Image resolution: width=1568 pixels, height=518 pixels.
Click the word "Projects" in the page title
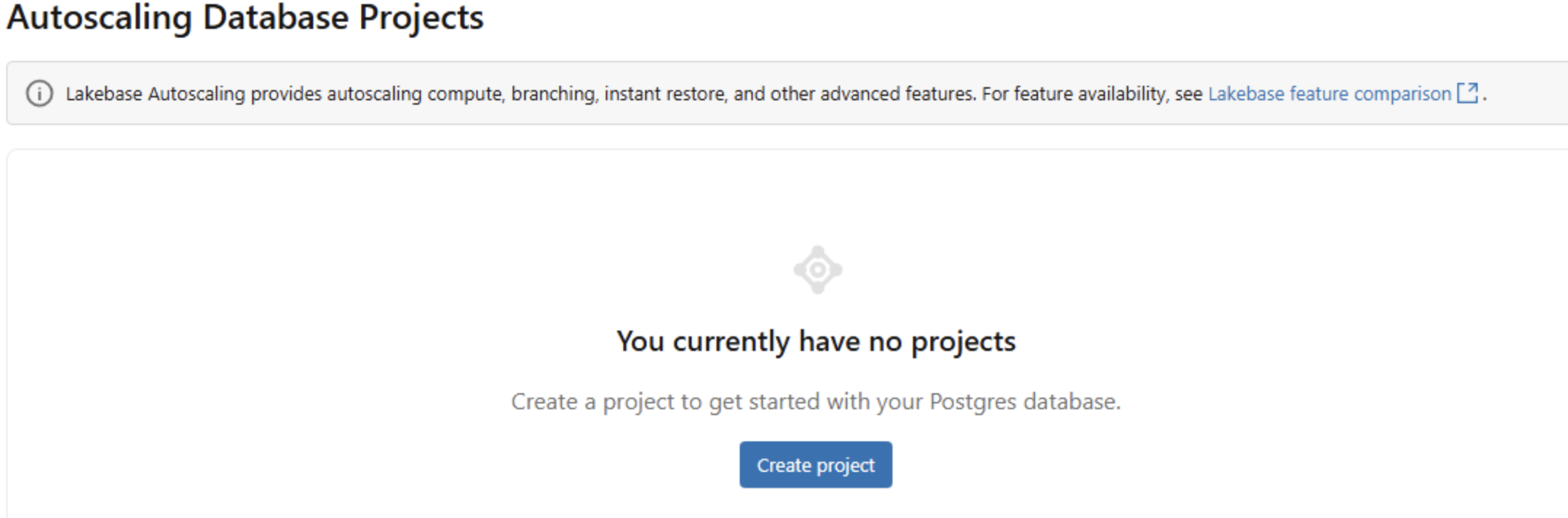421,17
